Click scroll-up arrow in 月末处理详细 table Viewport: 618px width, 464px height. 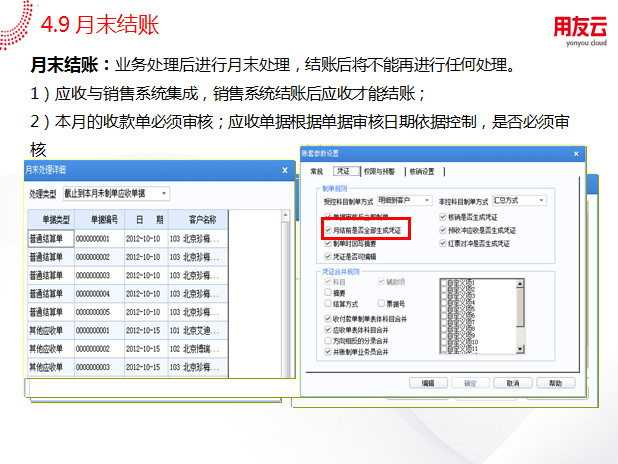286,215
